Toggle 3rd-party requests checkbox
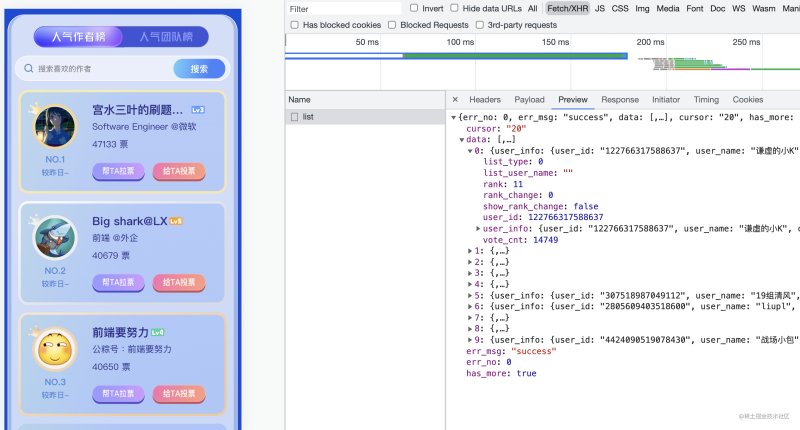800x430 pixels. (480, 24)
